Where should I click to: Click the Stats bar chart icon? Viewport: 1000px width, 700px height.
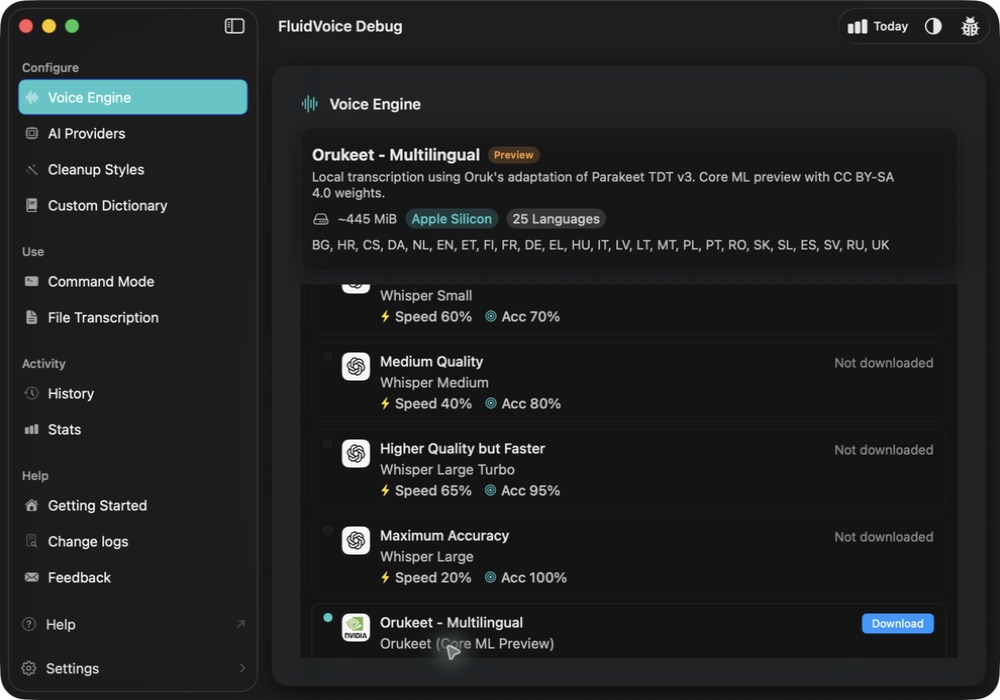31,430
